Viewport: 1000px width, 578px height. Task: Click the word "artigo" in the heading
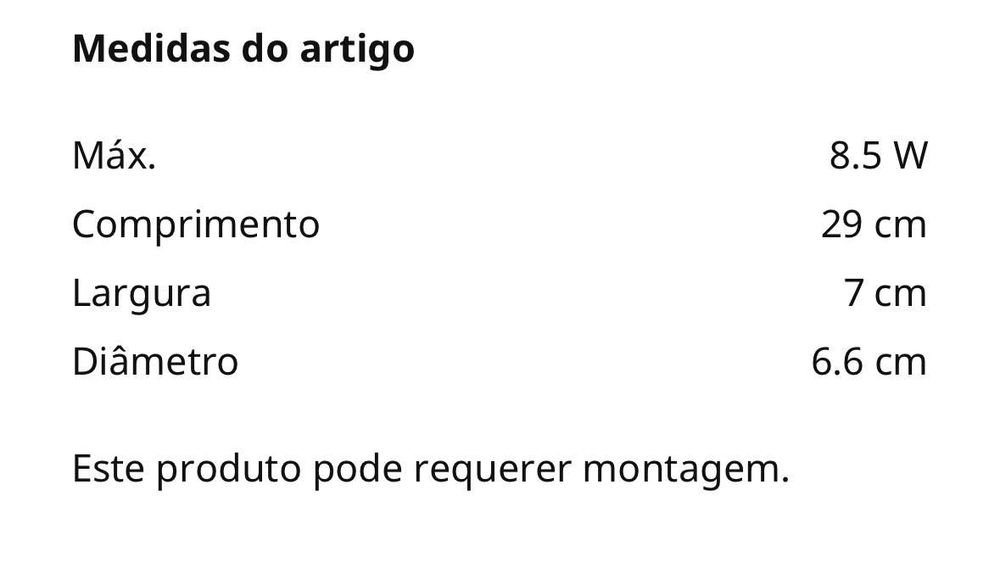[x=358, y=50]
